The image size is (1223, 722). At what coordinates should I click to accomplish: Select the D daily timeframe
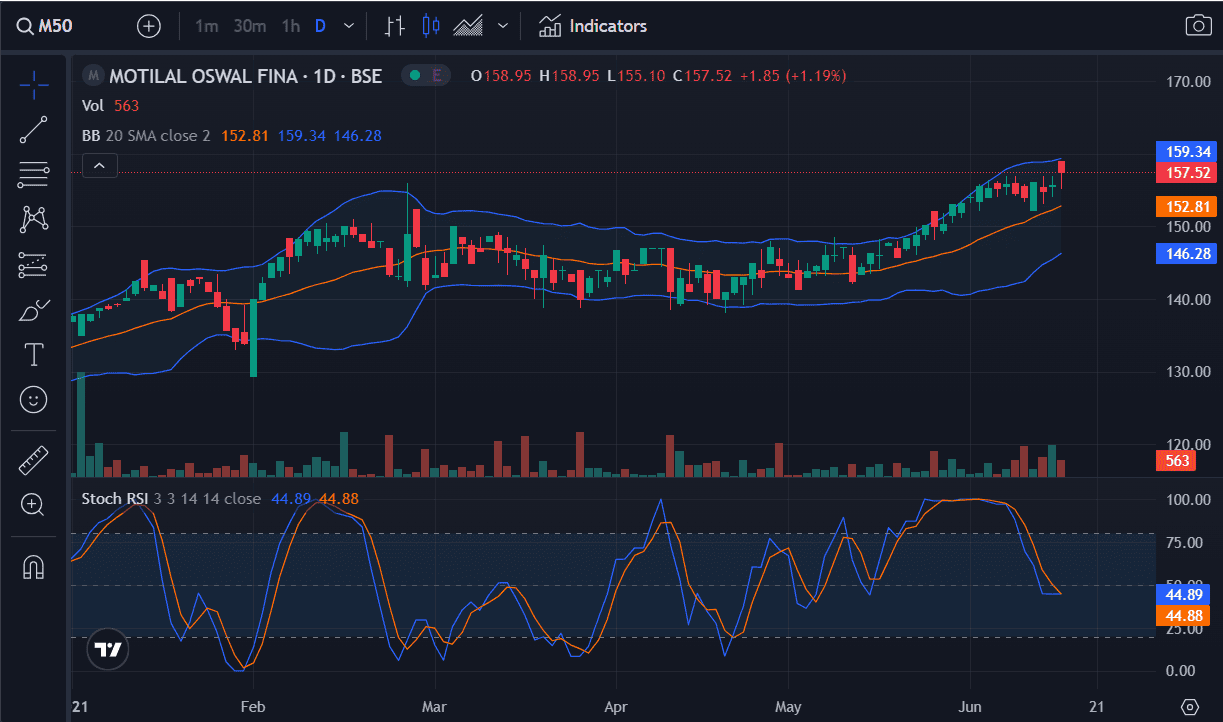click(320, 26)
